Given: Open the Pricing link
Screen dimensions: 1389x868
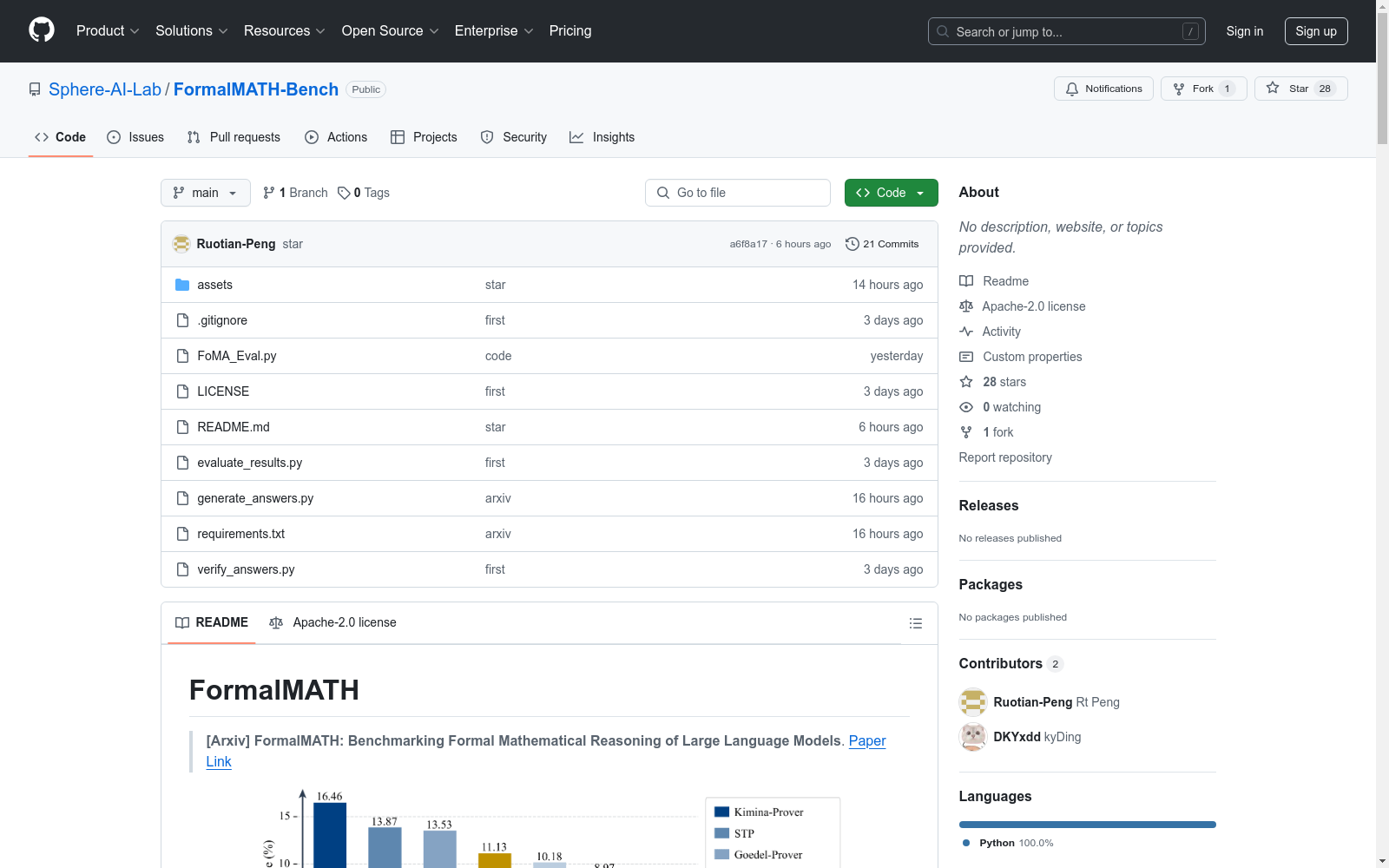Looking at the screenshot, I should (x=570, y=31).
